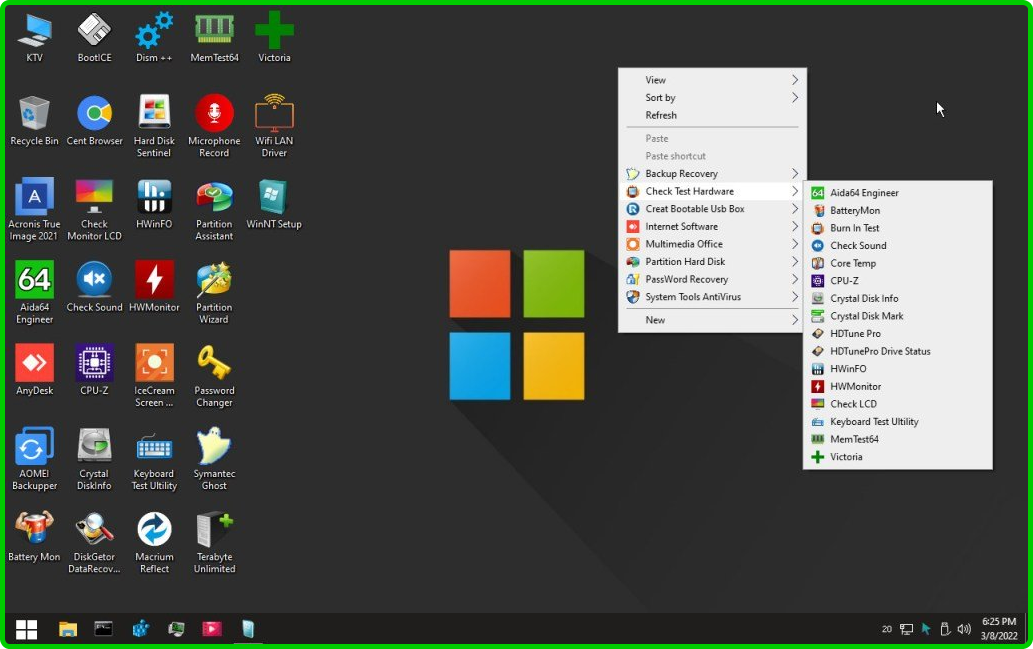Image resolution: width=1033 pixels, height=649 pixels.
Task: Open HDTune Pro from the submenu
Action: tap(897, 333)
